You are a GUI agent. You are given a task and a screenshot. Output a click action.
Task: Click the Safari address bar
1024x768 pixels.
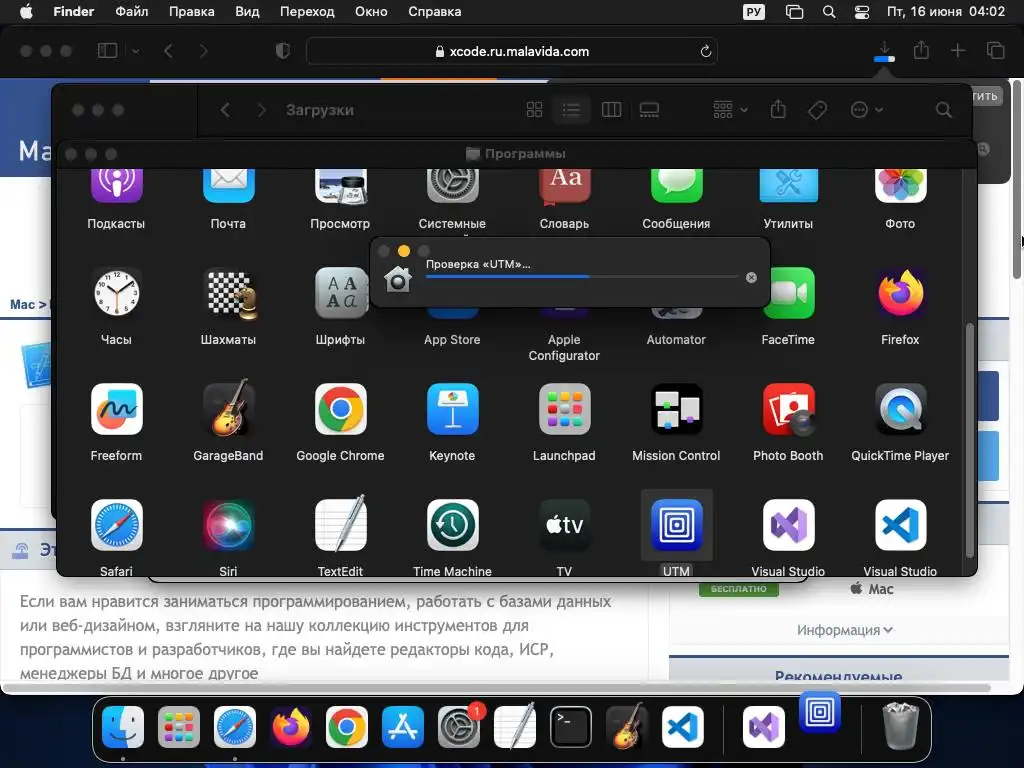pyautogui.click(x=512, y=51)
